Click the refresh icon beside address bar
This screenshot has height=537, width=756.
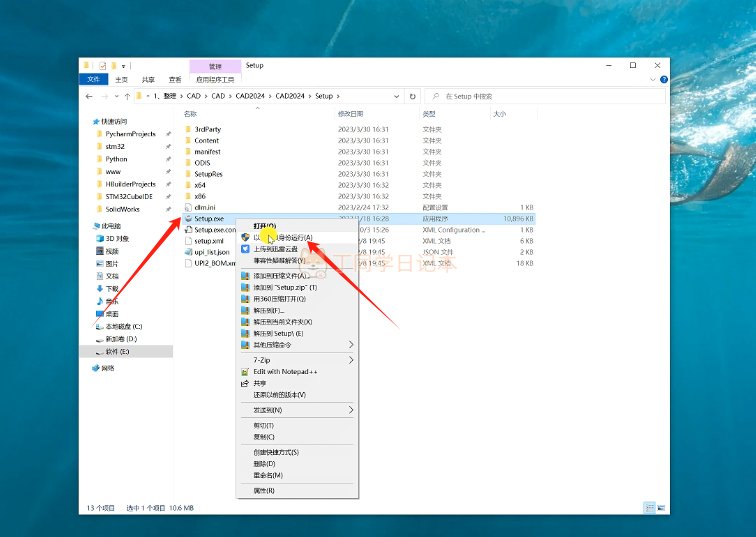[x=412, y=96]
